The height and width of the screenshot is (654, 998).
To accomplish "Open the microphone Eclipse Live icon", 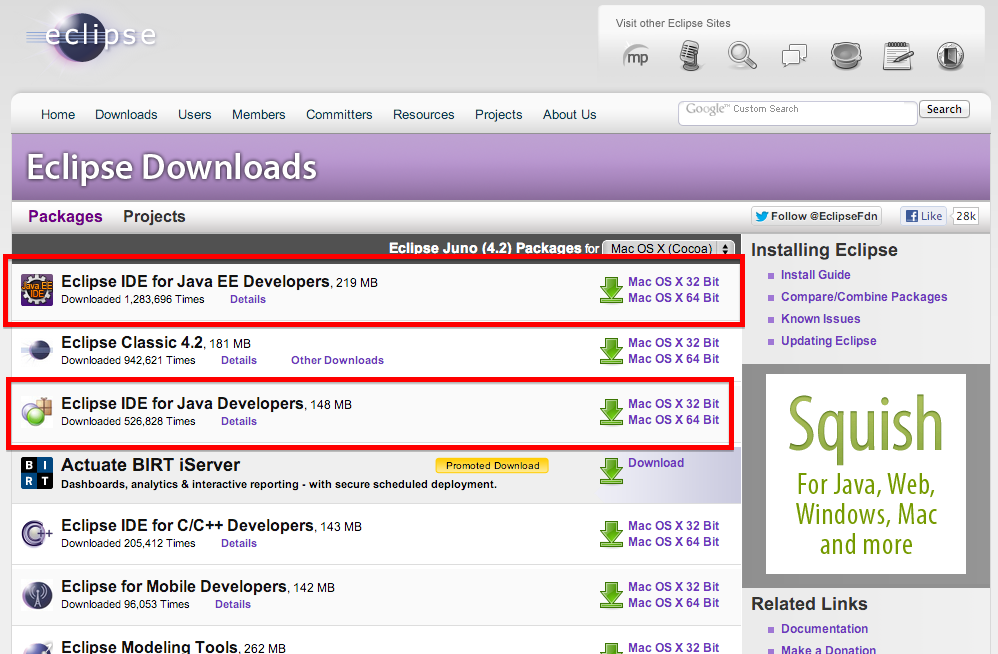I will click(x=690, y=55).
